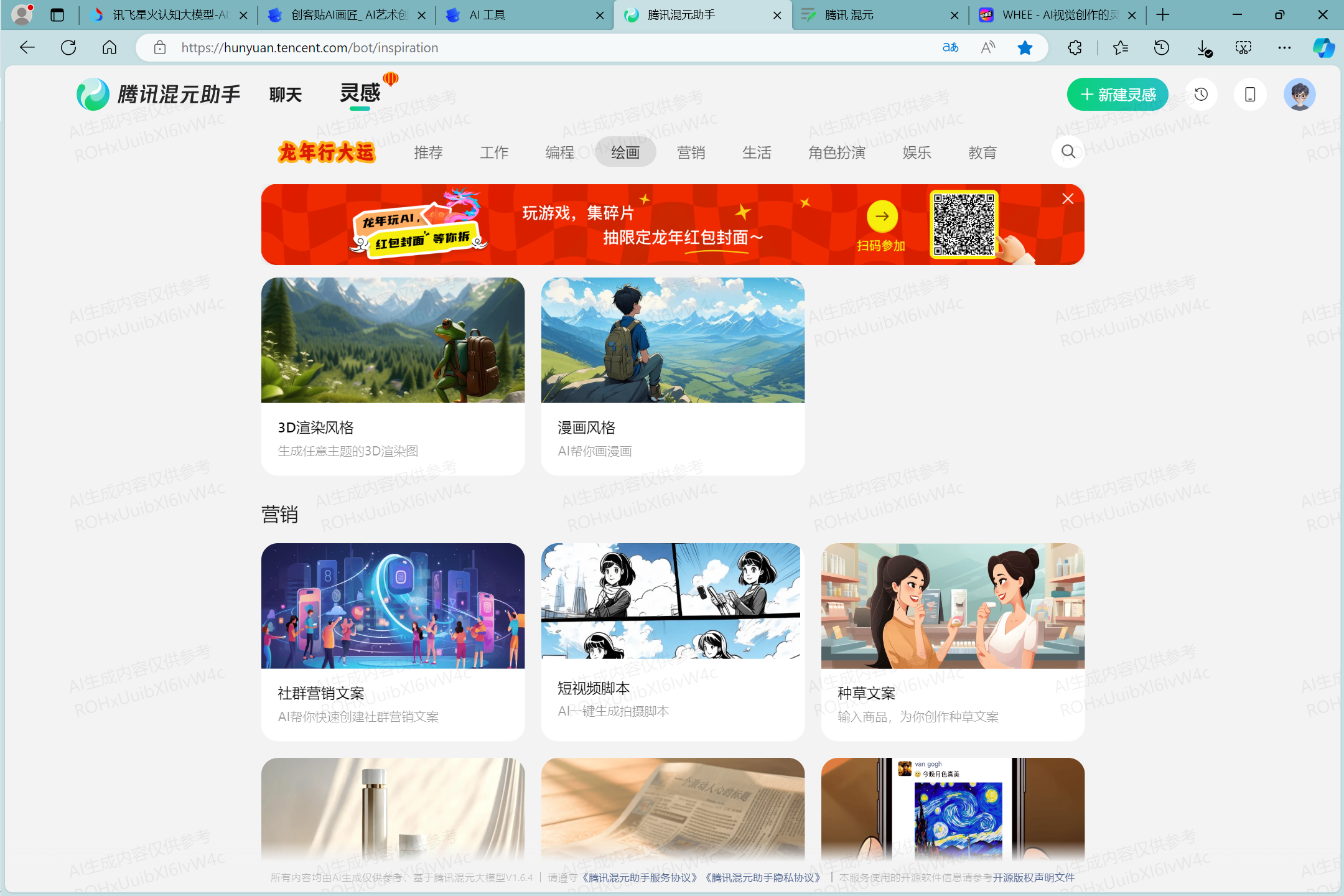
Task: Open the 短视频脚本 card
Action: [673, 642]
